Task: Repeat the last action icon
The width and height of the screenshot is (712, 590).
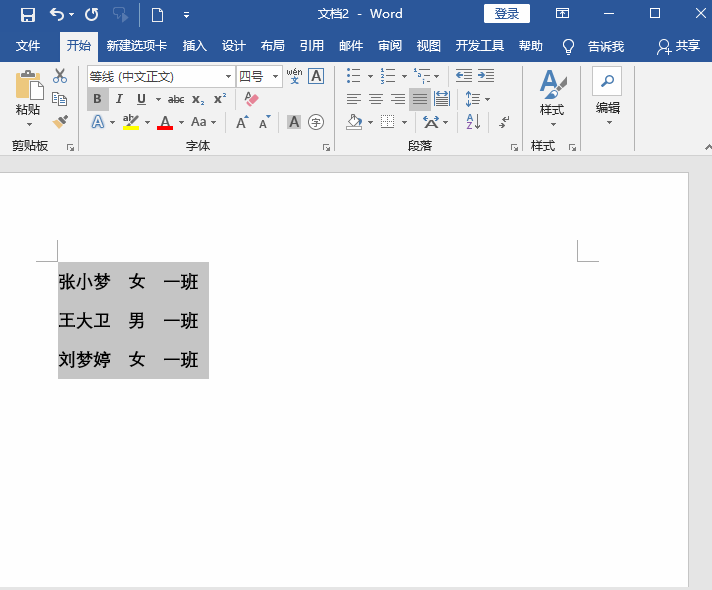Action: (92, 15)
